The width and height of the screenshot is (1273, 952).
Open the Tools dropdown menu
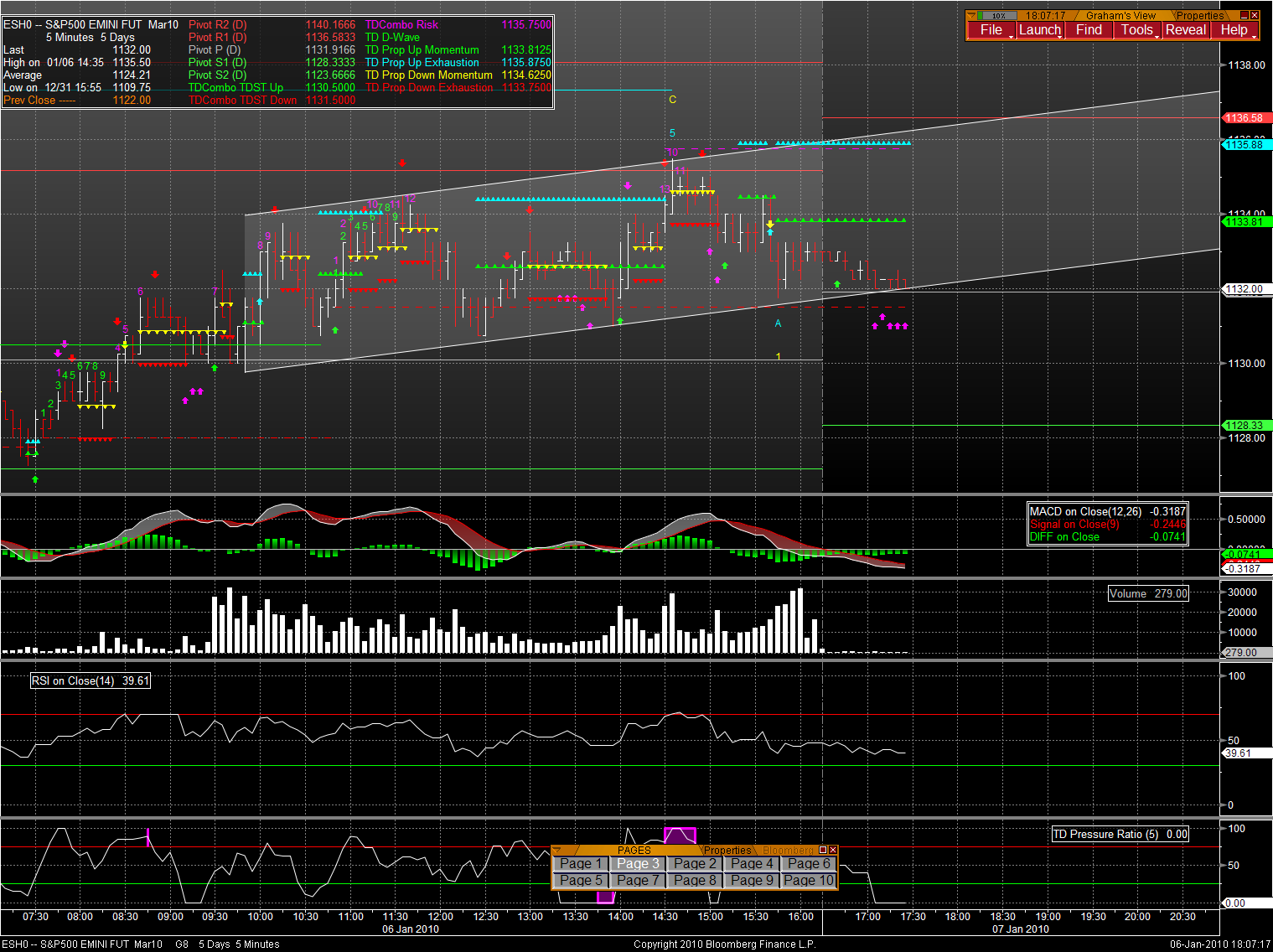click(1137, 30)
